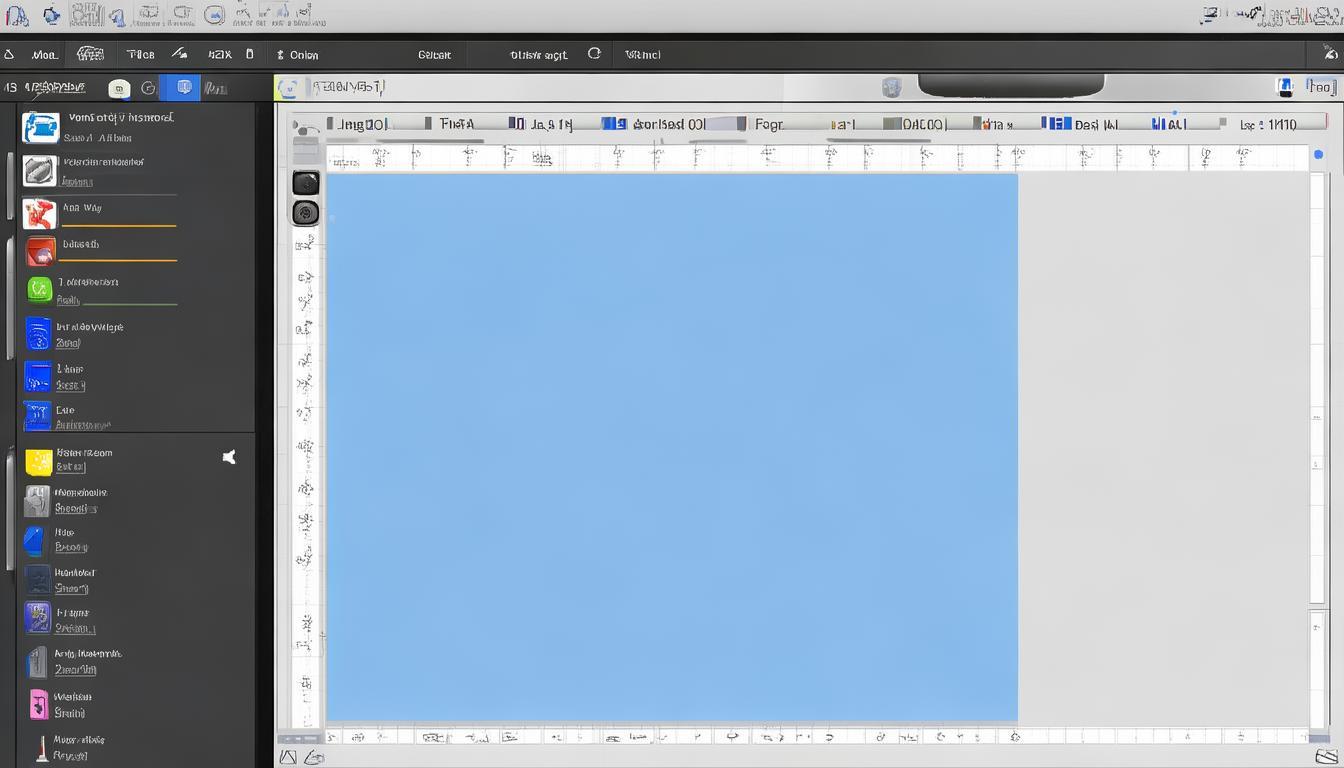The width and height of the screenshot is (1344, 768).
Task: Click the "feo" button at top right
Action: (x=1320, y=88)
